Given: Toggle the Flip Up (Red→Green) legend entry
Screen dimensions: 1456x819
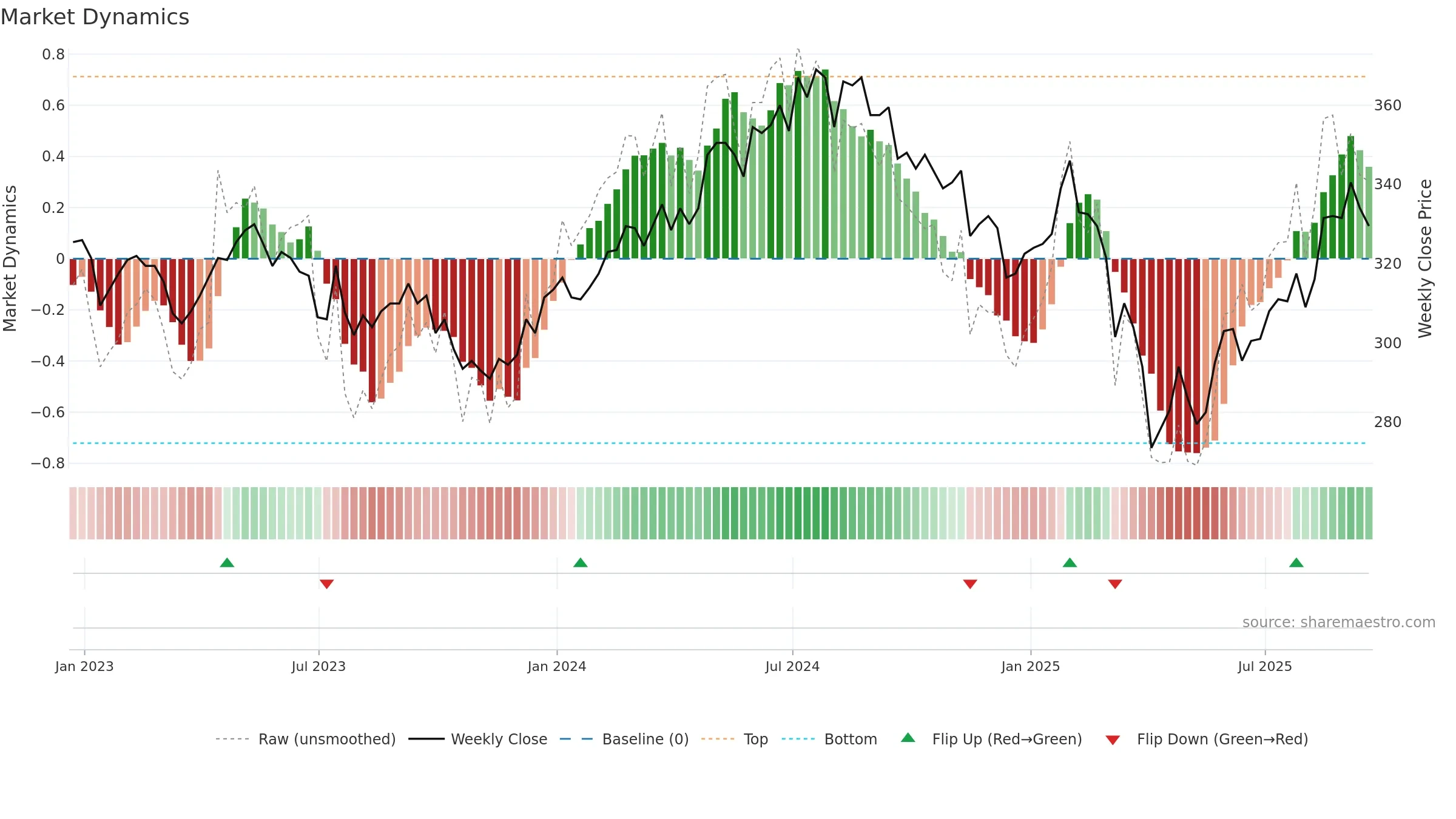Looking at the screenshot, I should coord(991,739).
